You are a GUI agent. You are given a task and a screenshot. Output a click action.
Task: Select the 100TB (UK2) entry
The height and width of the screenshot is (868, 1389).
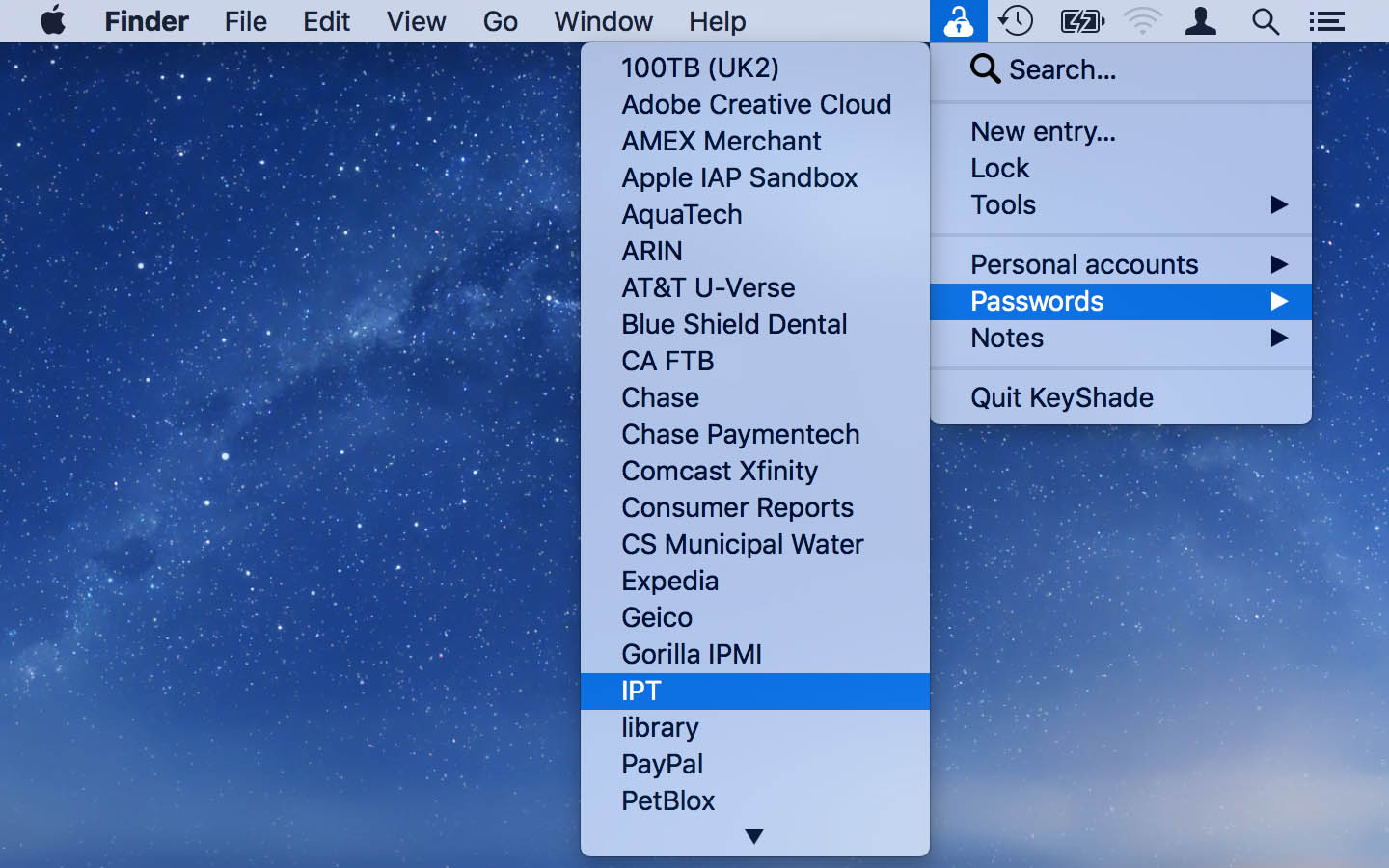point(755,68)
